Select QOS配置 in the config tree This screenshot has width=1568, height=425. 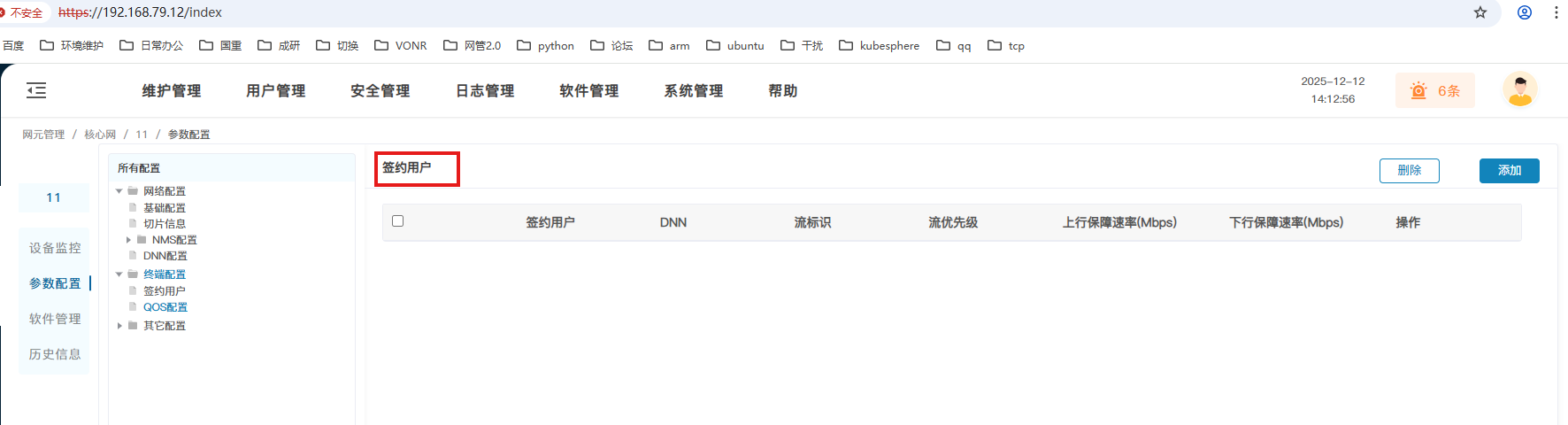(x=165, y=307)
